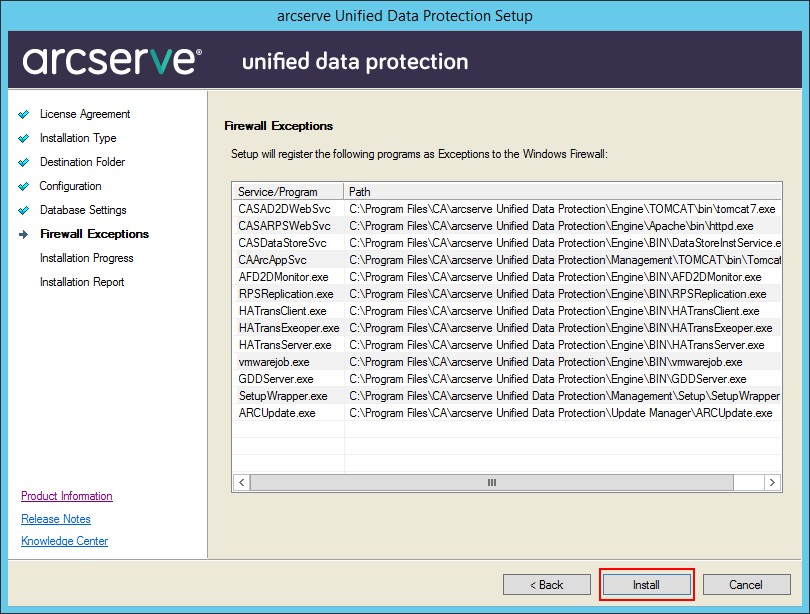
Task: Click the Path column header
Action: click(x=563, y=192)
